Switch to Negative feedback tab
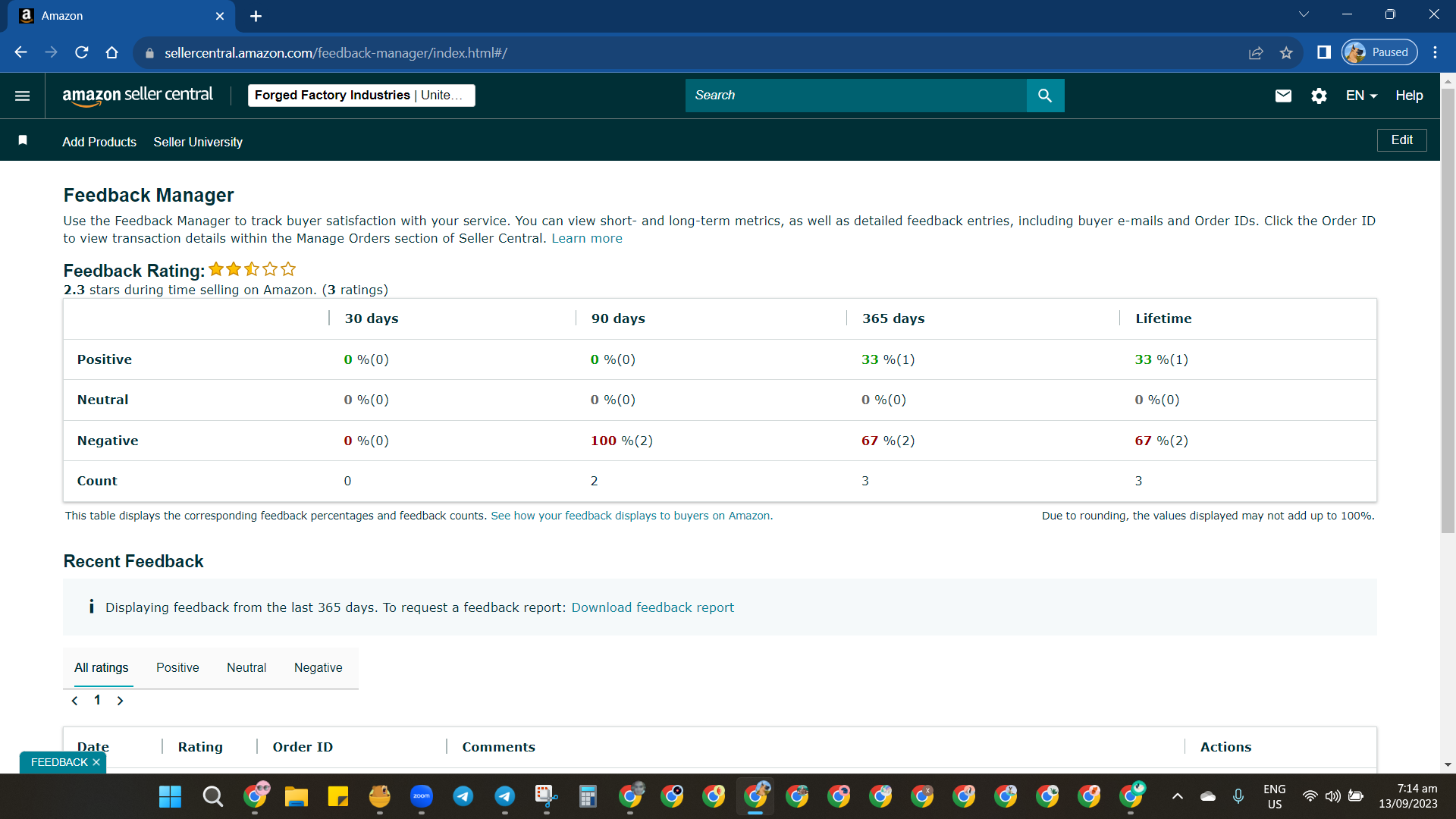The width and height of the screenshot is (1456, 819). click(318, 667)
